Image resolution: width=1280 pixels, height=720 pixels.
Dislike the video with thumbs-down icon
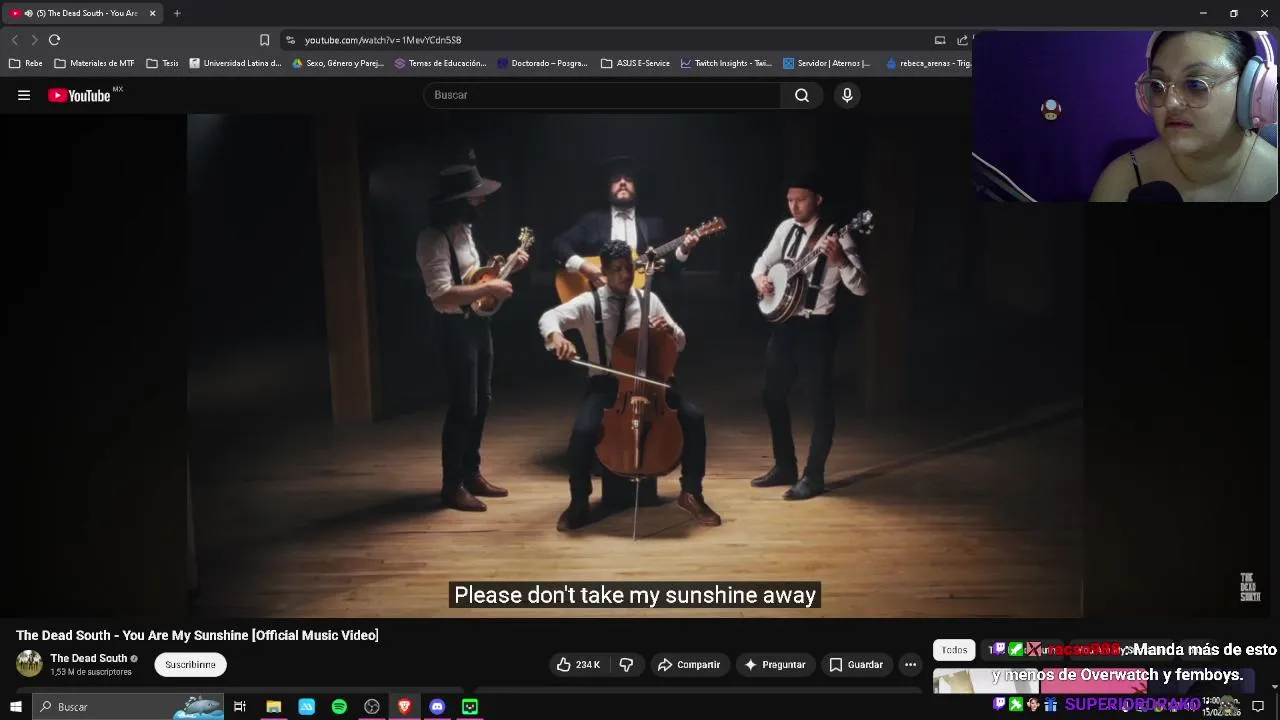[x=626, y=664]
